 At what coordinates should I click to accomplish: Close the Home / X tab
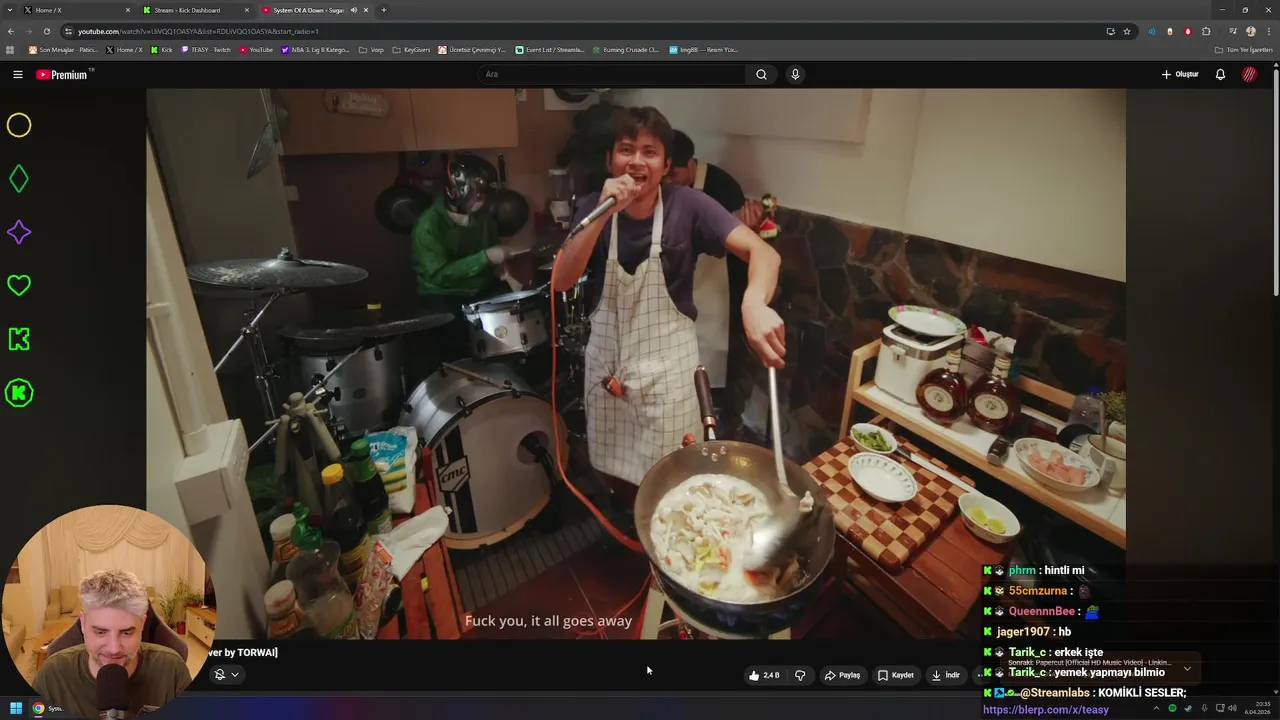tap(128, 10)
